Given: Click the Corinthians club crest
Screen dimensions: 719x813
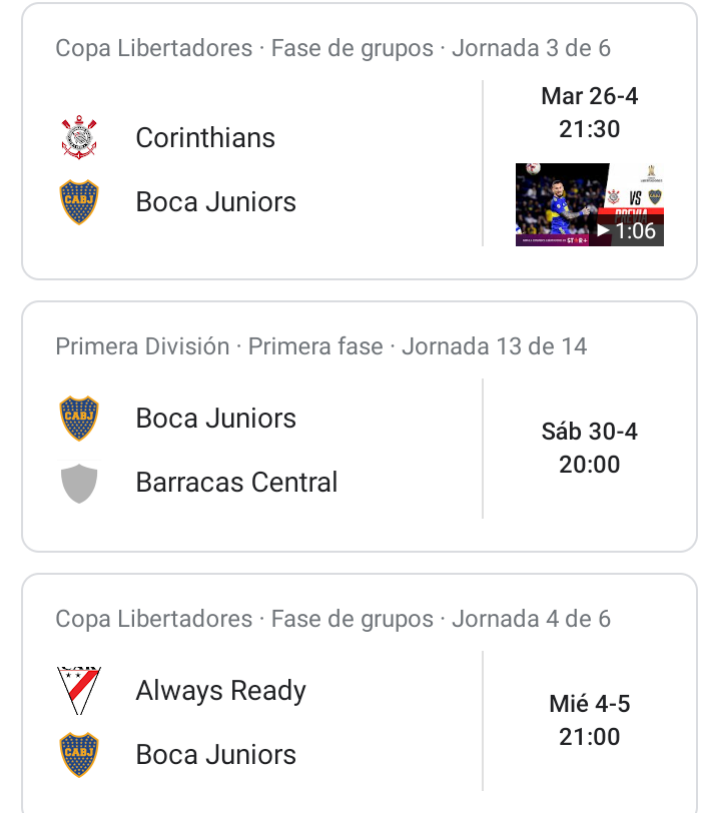Looking at the screenshot, I should pos(79,137).
